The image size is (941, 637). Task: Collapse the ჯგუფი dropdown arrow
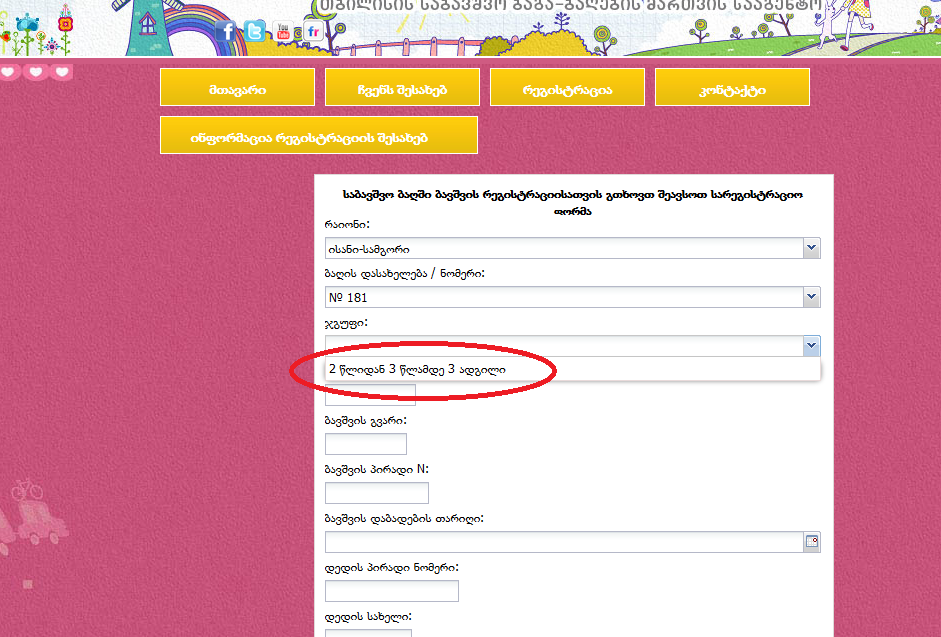pos(811,346)
